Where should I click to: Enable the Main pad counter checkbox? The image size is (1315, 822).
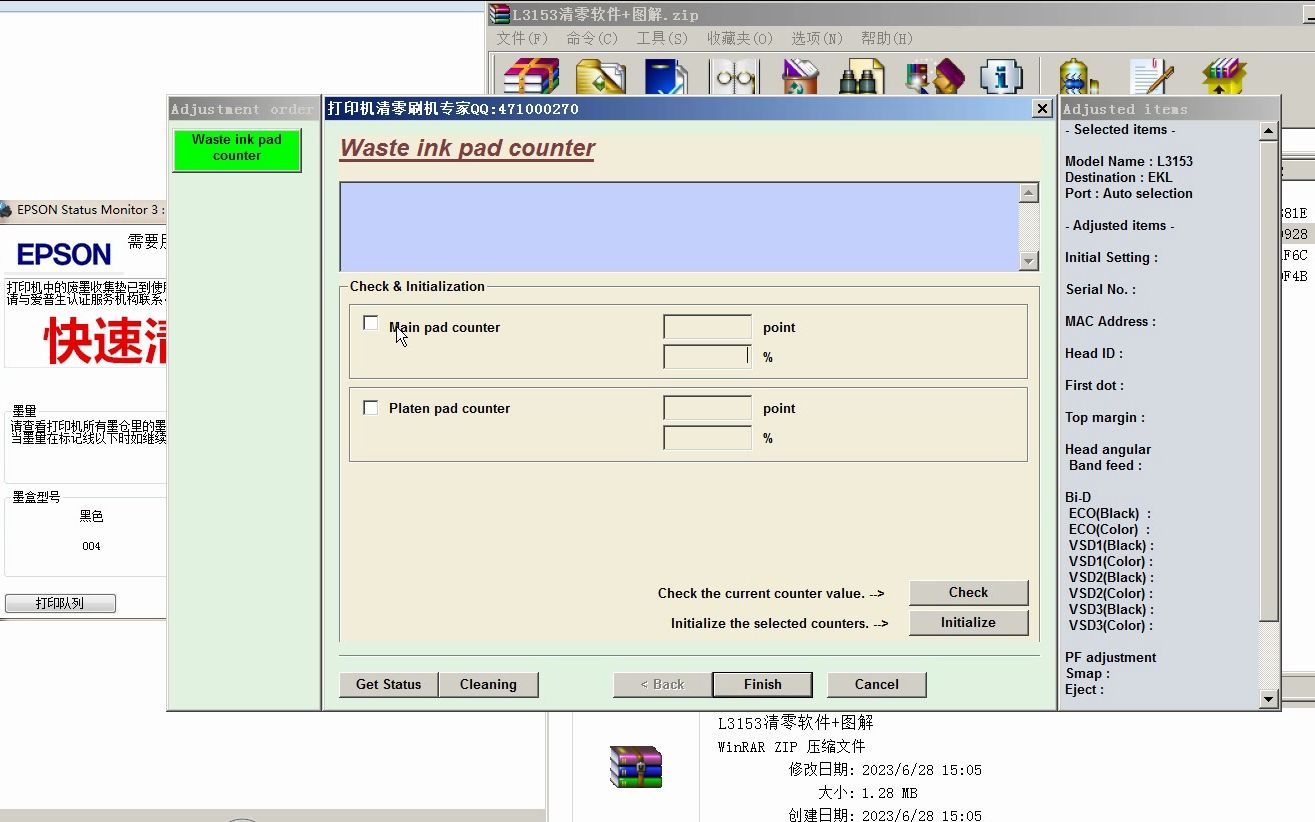coord(371,323)
